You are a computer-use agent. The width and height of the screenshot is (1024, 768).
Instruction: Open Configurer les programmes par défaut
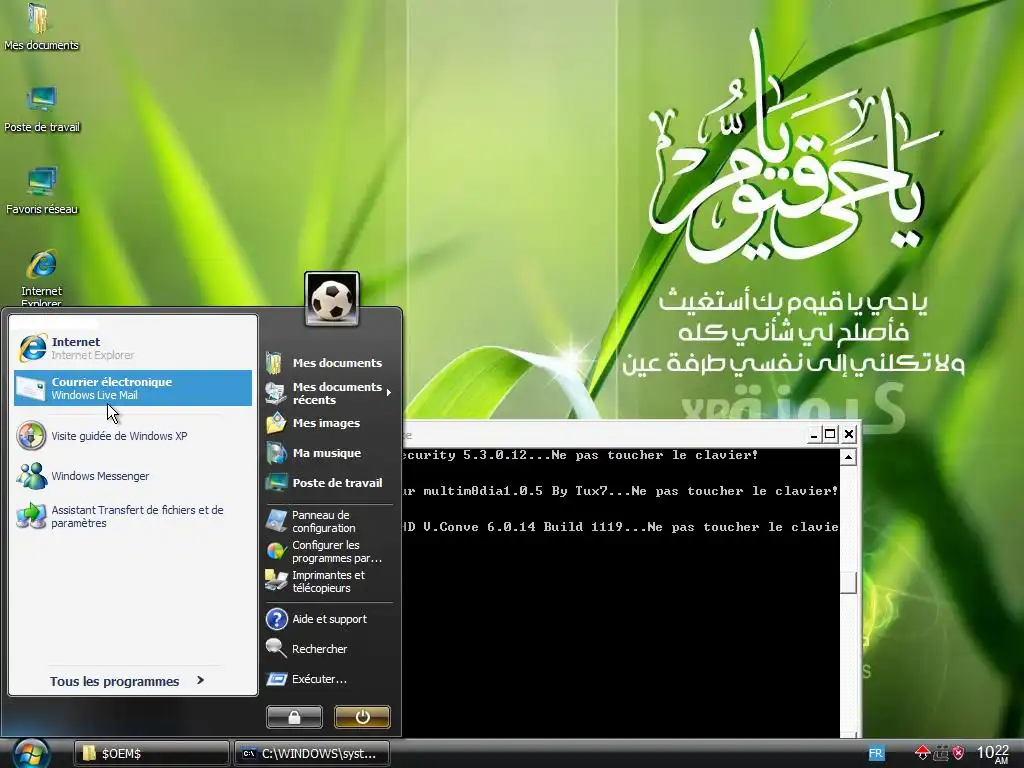pyautogui.click(x=328, y=551)
